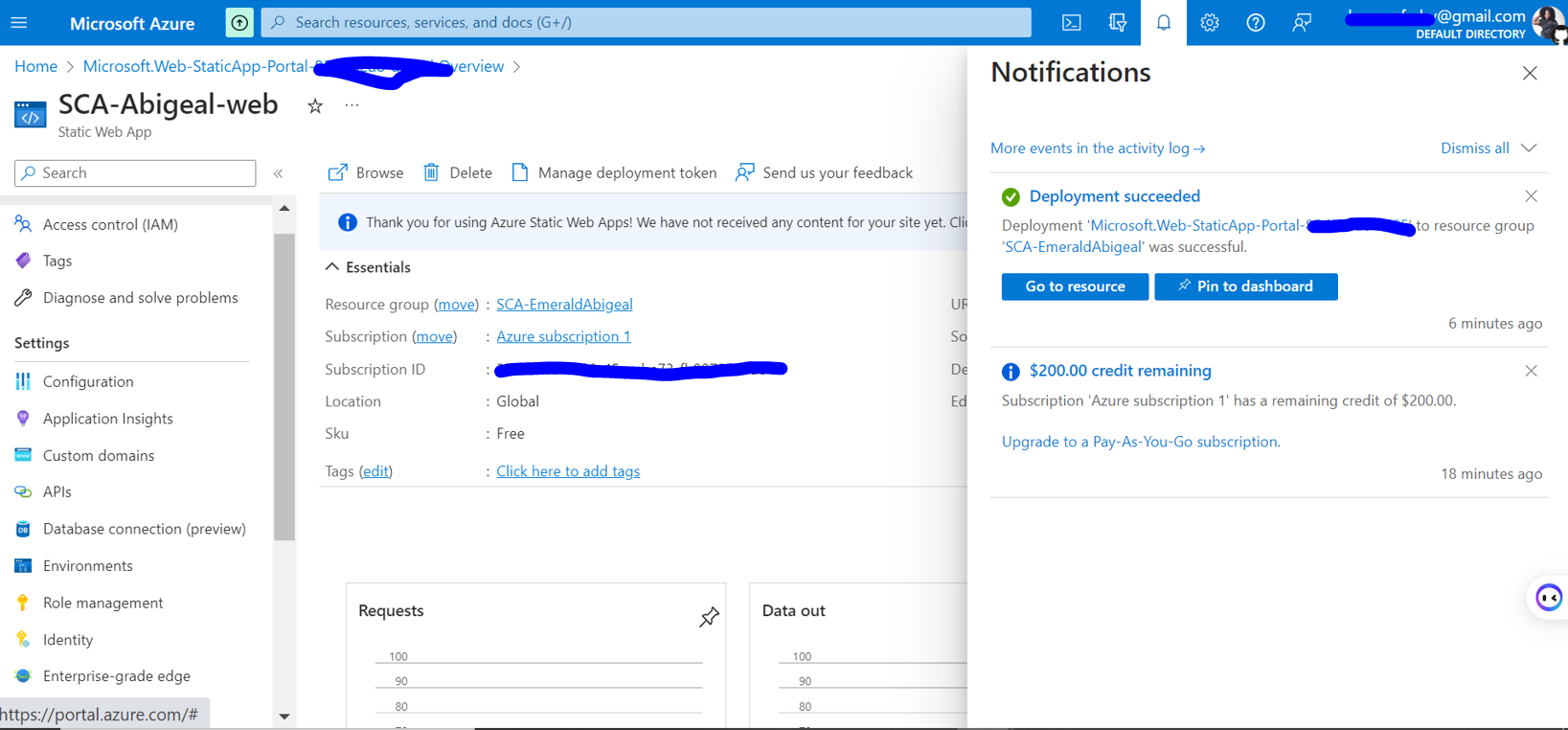
Task: Pin the Requests chart to dashboard
Action: [709, 617]
